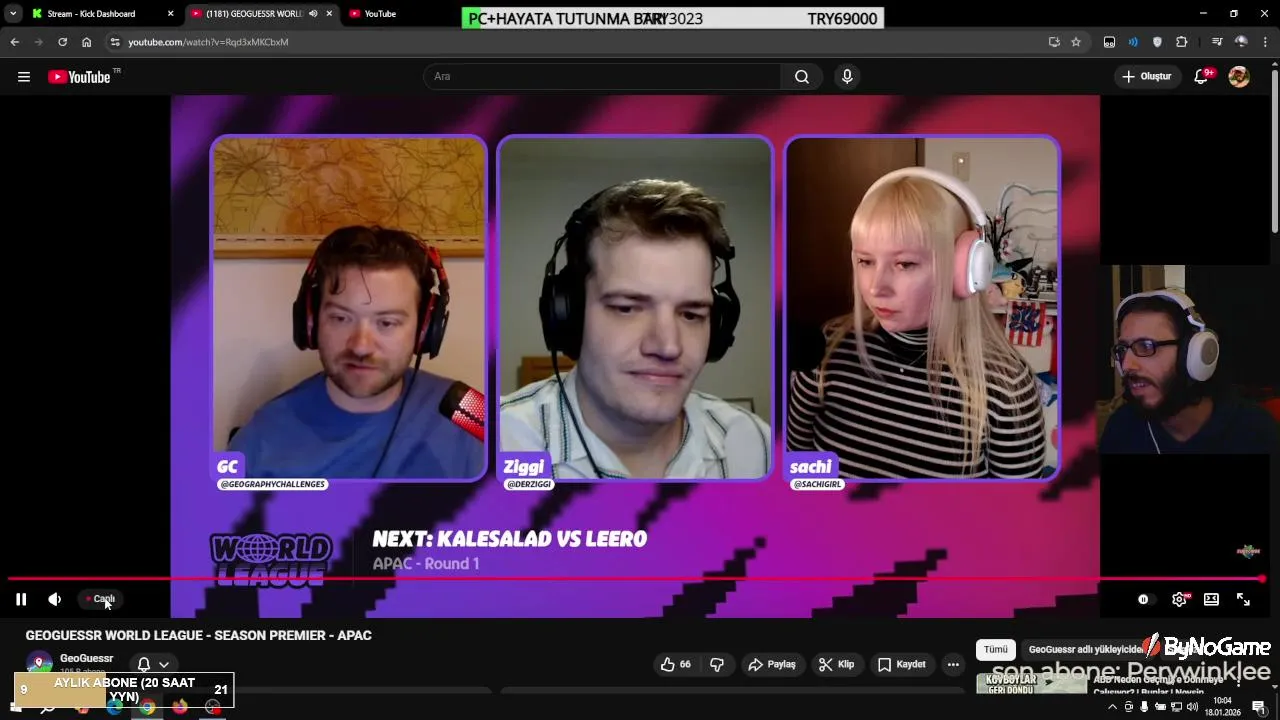The image size is (1280, 720).
Task: Open video player settings gear
Action: [x=1180, y=599]
